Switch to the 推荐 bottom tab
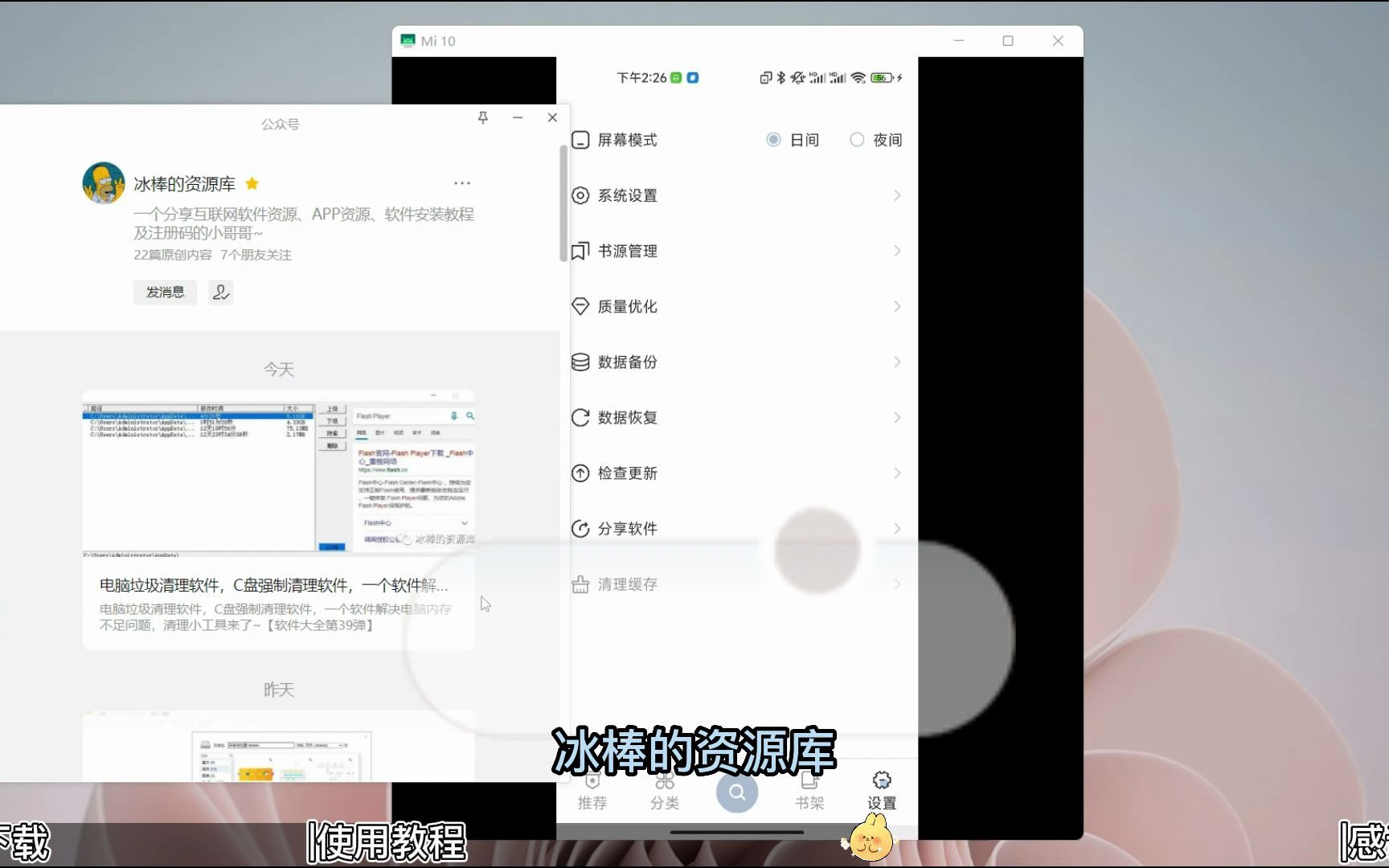 coord(592,792)
